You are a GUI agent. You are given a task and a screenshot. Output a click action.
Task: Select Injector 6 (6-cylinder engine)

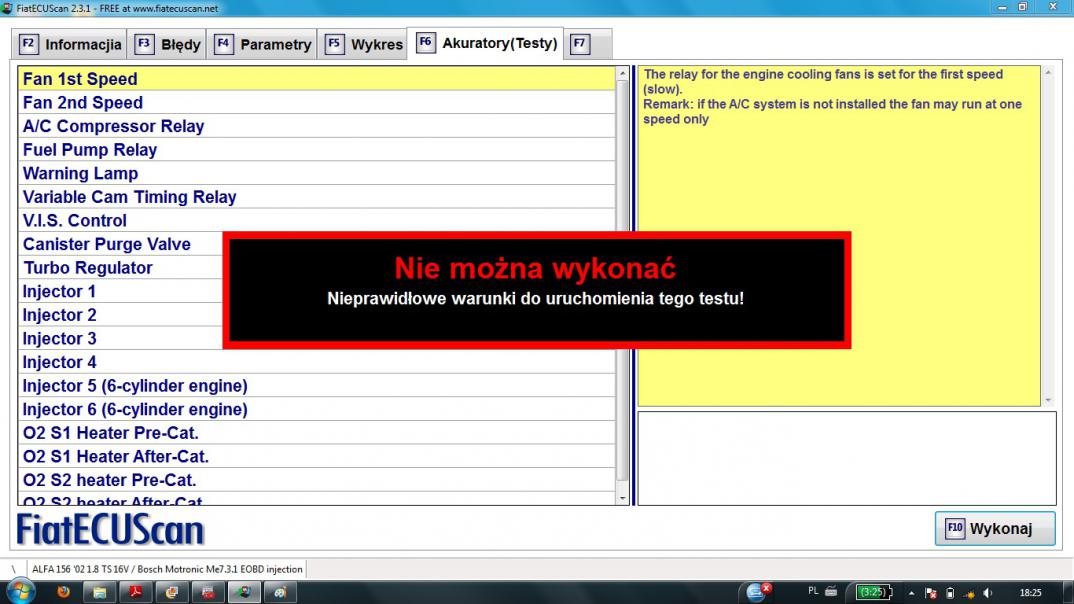pyautogui.click(x=316, y=410)
